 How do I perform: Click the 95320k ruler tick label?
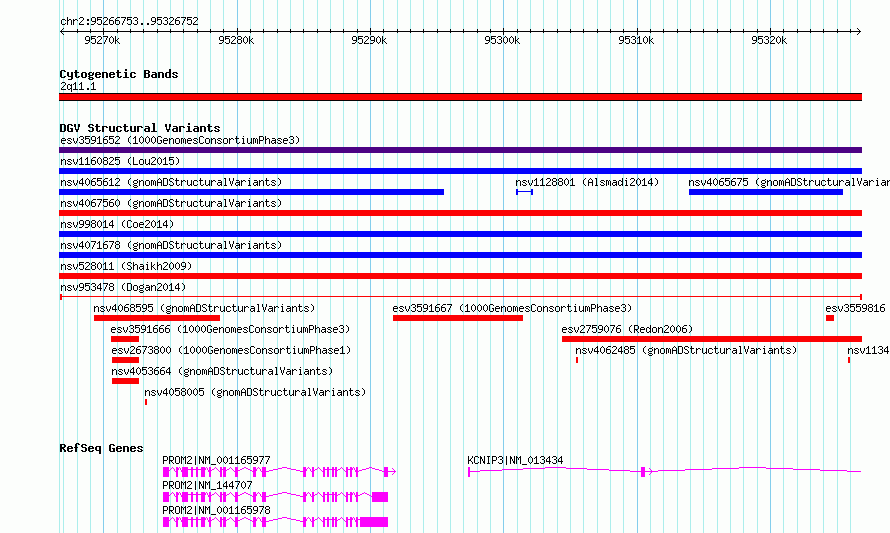coord(769,40)
